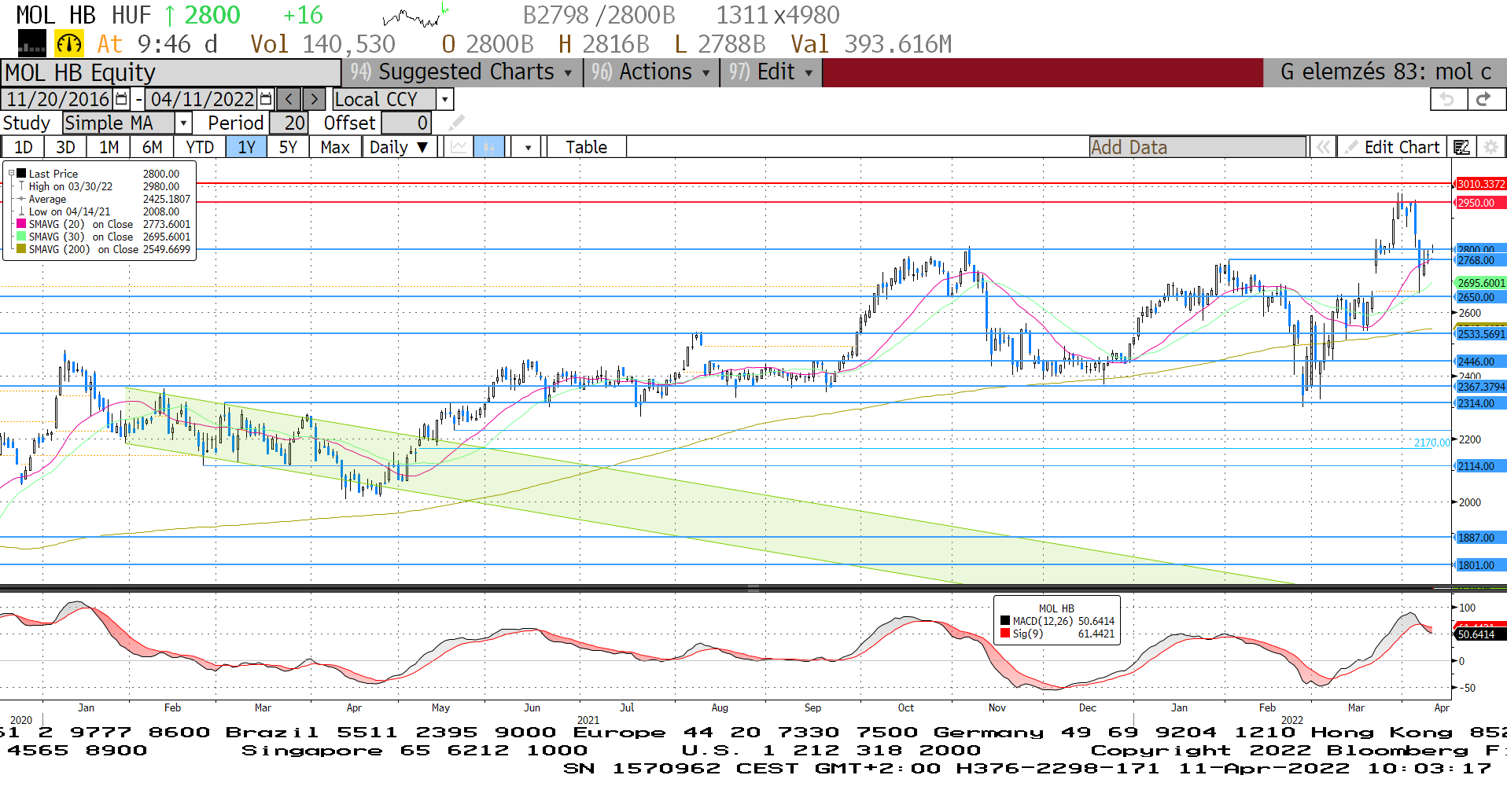1507x812 pixels.
Task: Click the SMAVG (30) green color swatch
Action: pos(22,237)
